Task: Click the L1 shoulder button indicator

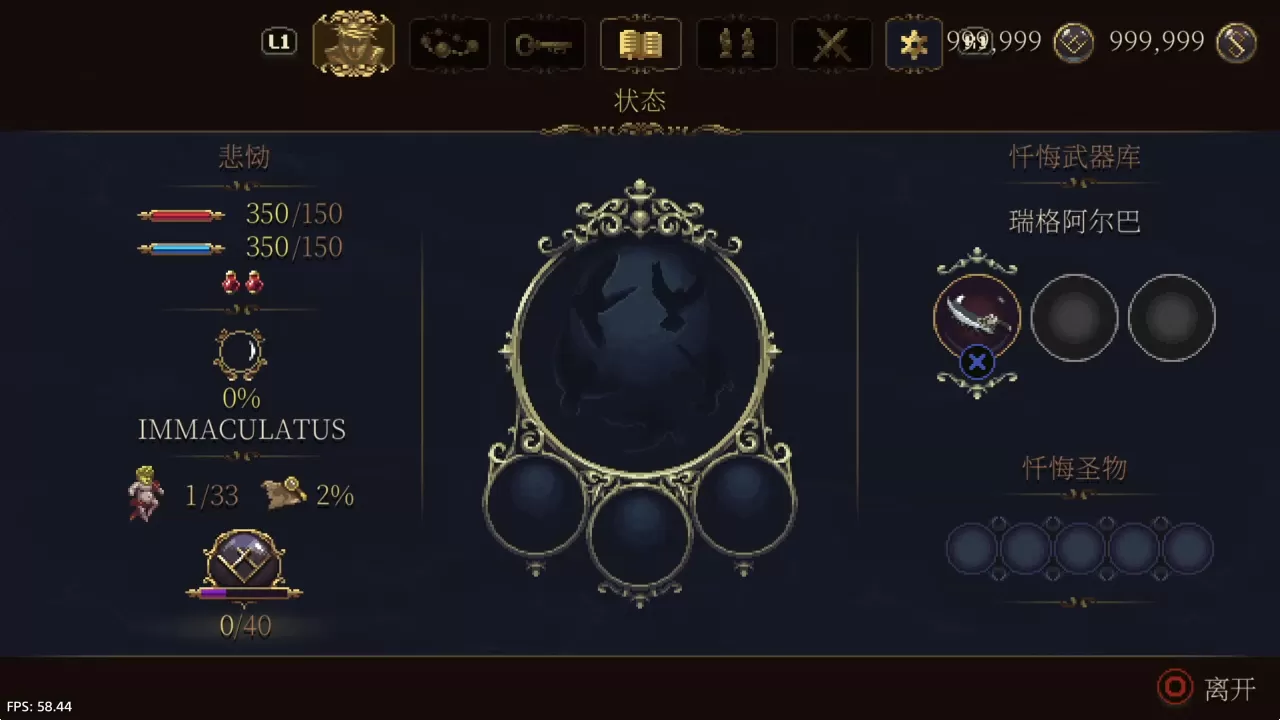Action: (x=279, y=42)
